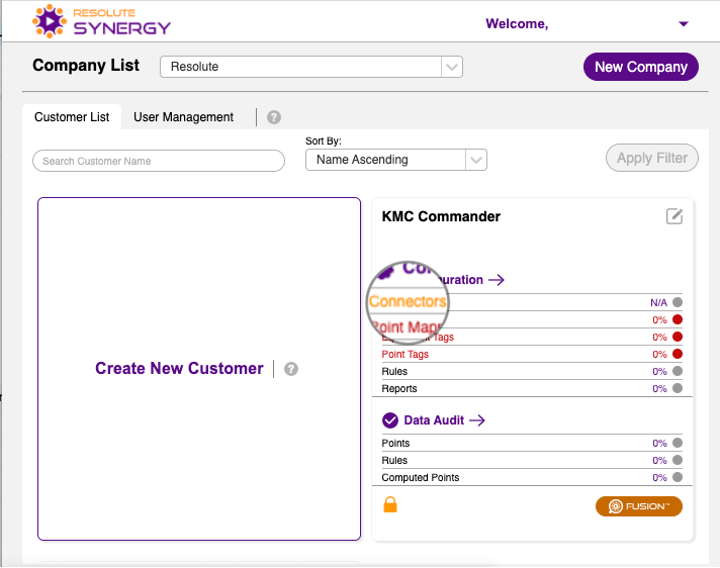Viewport: 720px width, 568px height.
Task: Click the gray dot for Data Audit Points
Action: 677,443
